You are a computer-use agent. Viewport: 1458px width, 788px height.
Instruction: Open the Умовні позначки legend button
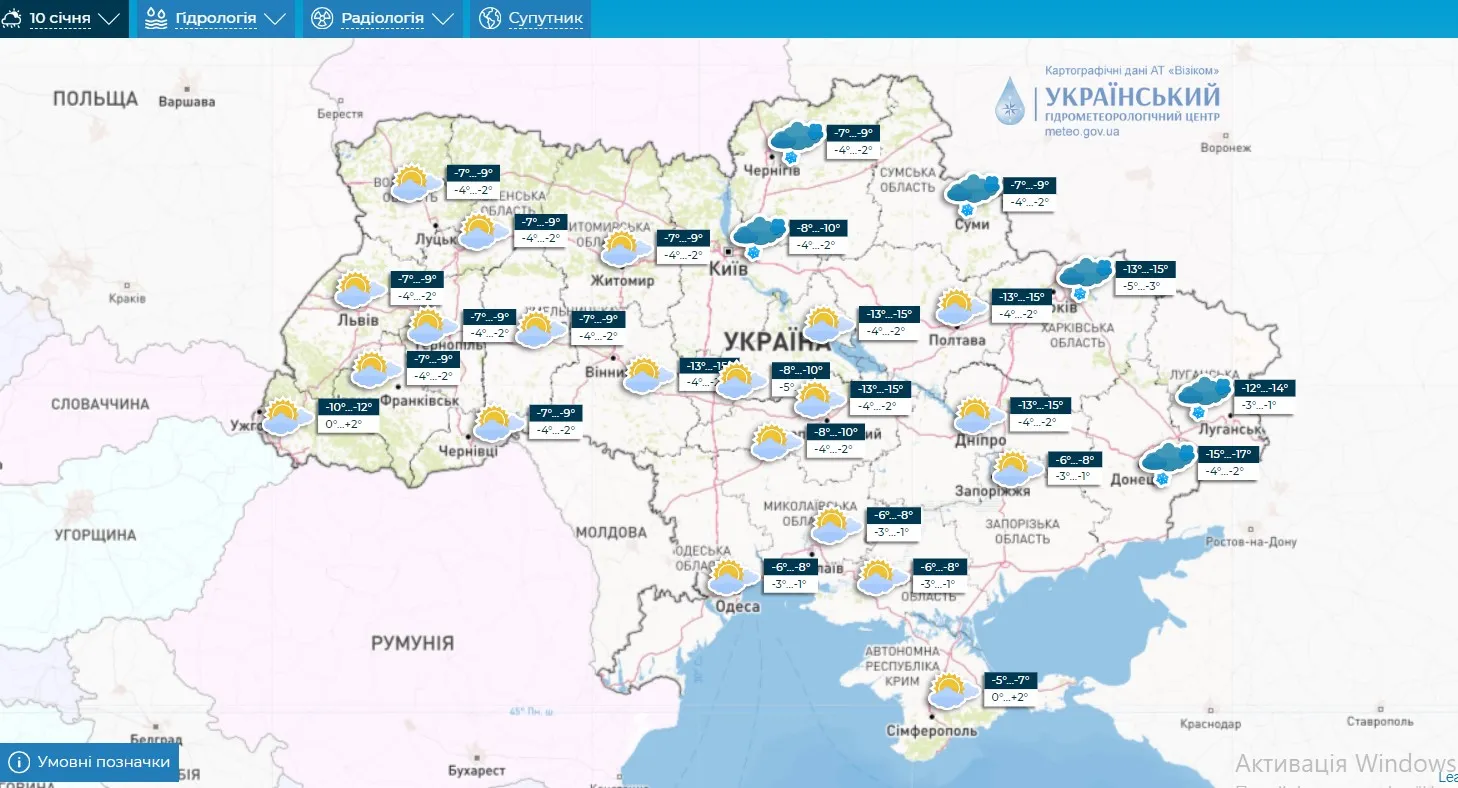90,762
